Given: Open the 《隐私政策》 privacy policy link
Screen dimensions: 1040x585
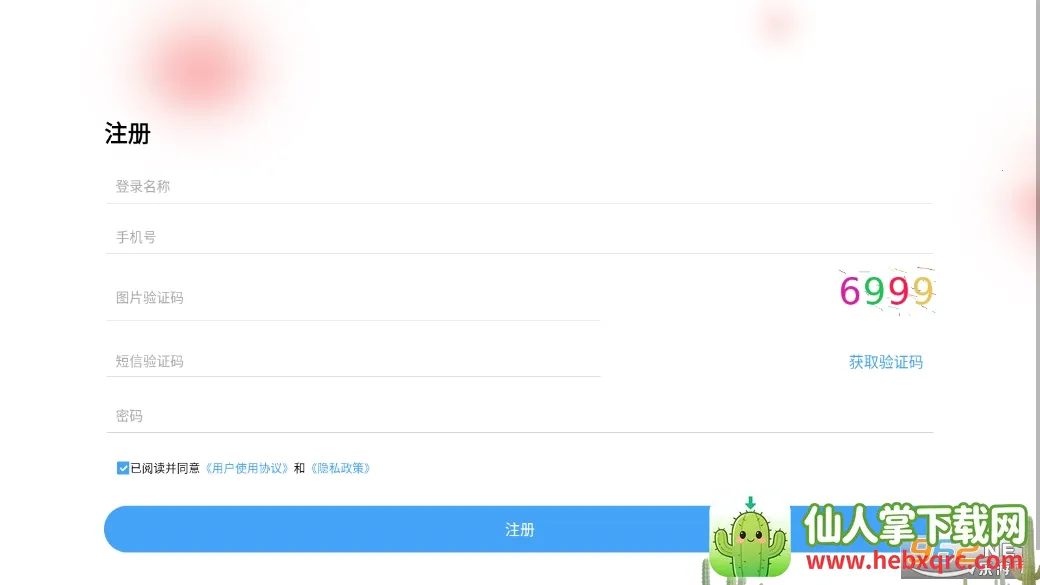Looking at the screenshot, I should point(340,468).
